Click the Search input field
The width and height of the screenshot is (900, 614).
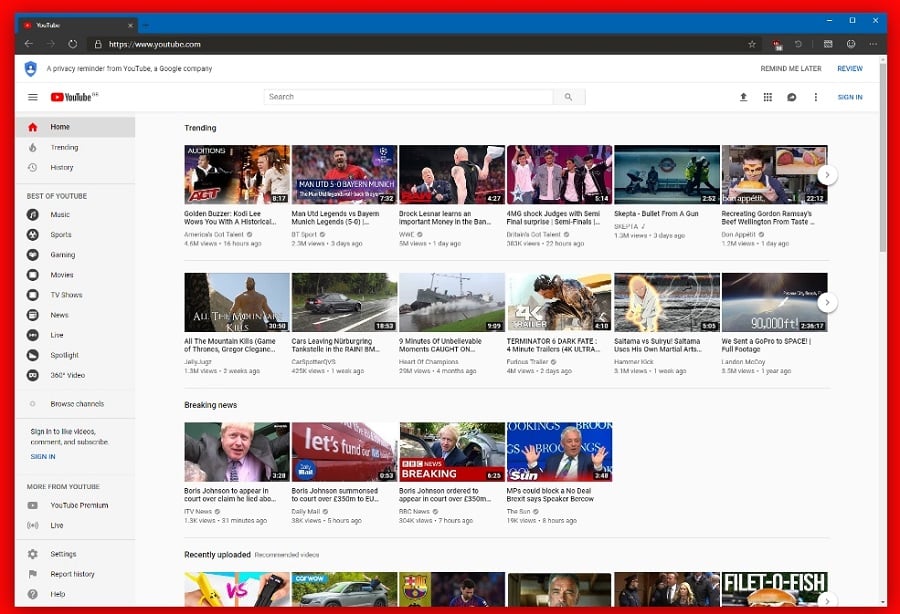tap(409, 97)
